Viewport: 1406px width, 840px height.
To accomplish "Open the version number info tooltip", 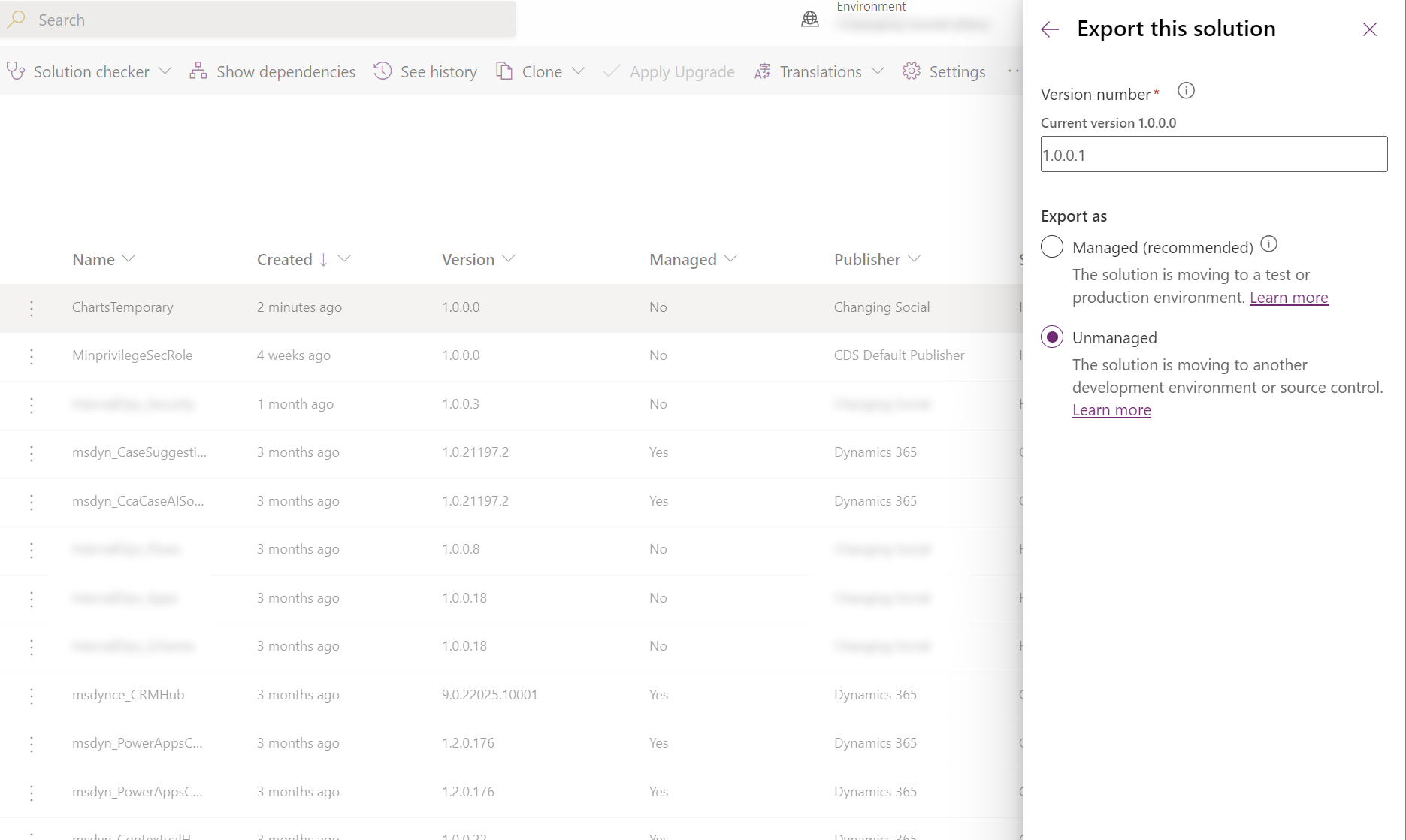I will click(1186, 90).
